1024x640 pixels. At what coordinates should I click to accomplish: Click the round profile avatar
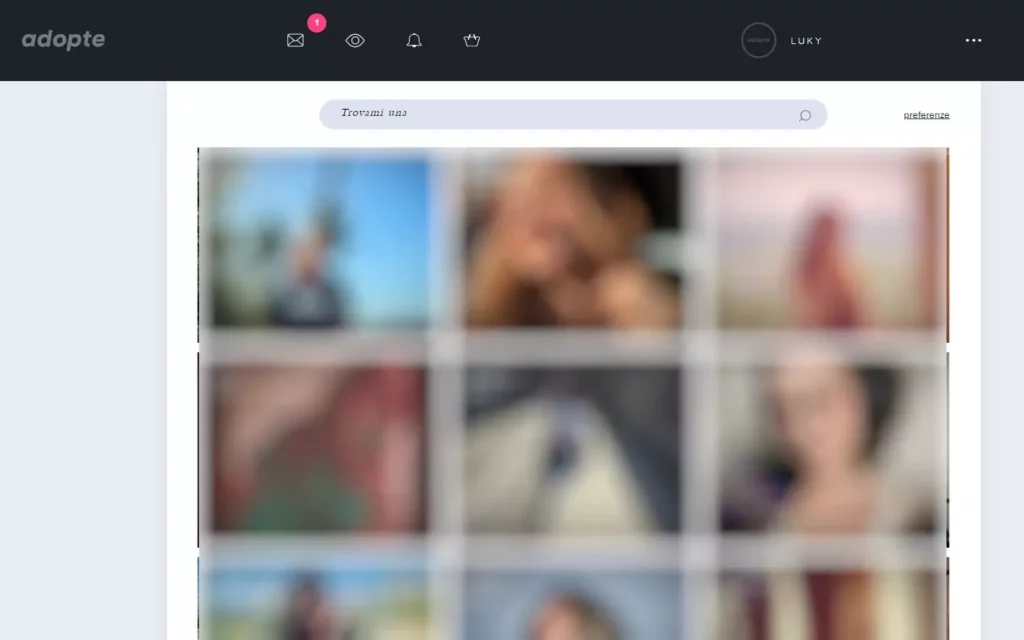coord(758,40)
